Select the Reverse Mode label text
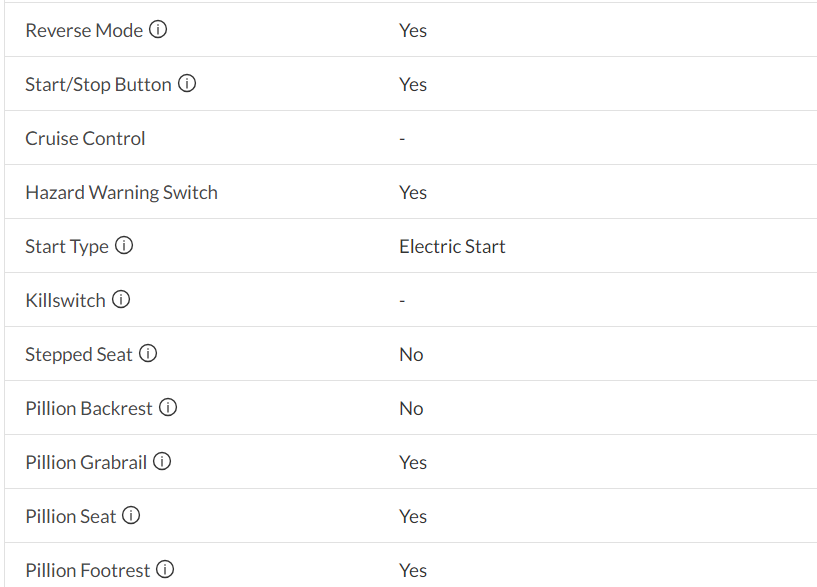 coord(84,31)
